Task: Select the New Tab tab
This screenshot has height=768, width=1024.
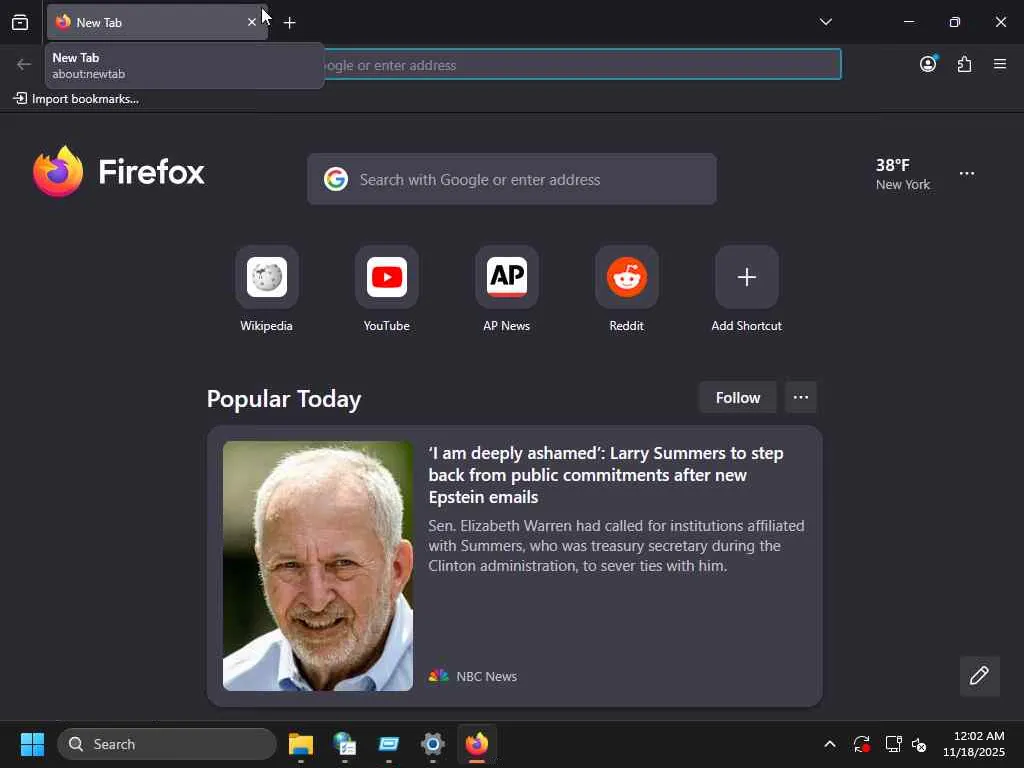Action: pos(157,22)
